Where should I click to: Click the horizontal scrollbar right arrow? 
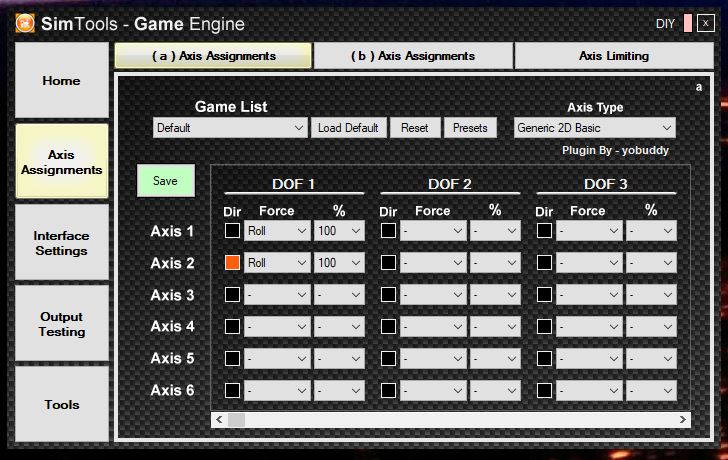point(682,420)
